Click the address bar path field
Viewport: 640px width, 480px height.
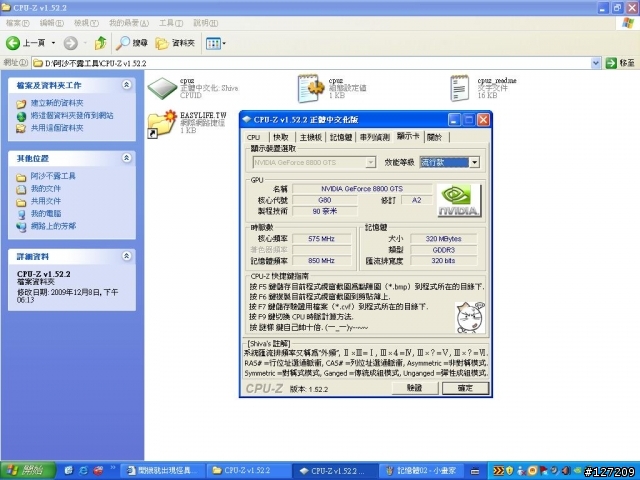(311, 63)
